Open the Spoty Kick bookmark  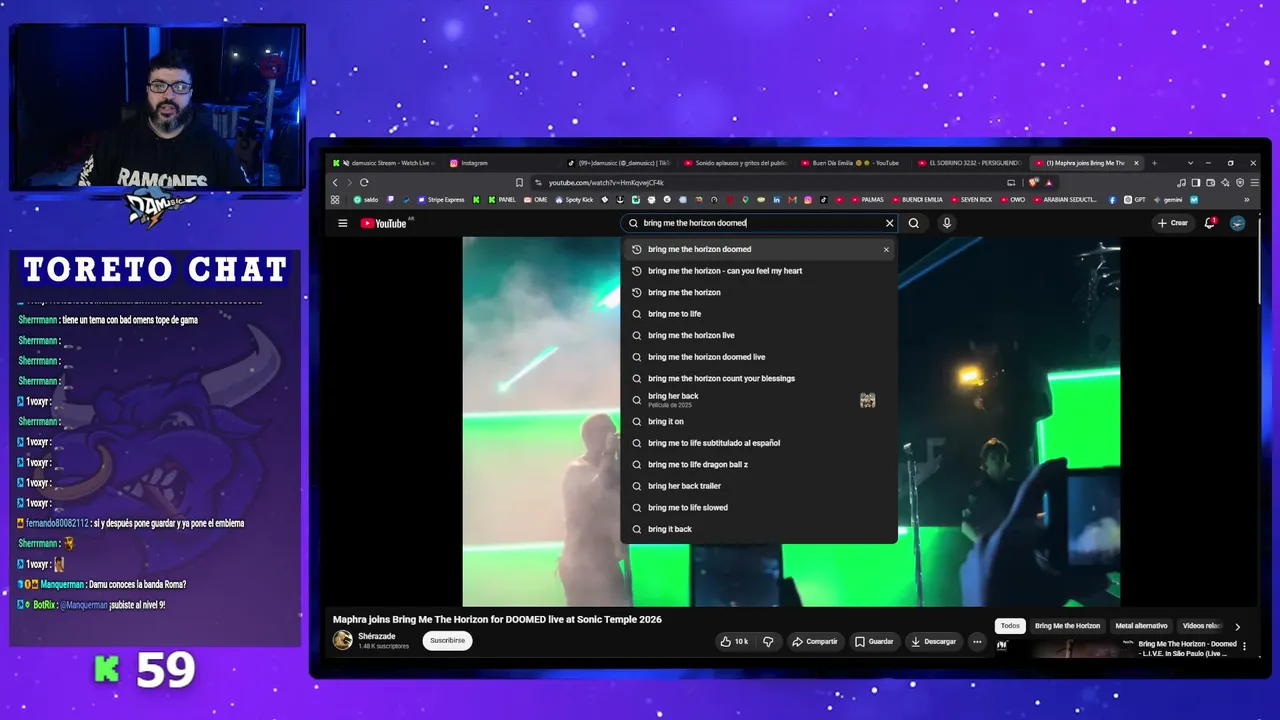pos(574,200)
